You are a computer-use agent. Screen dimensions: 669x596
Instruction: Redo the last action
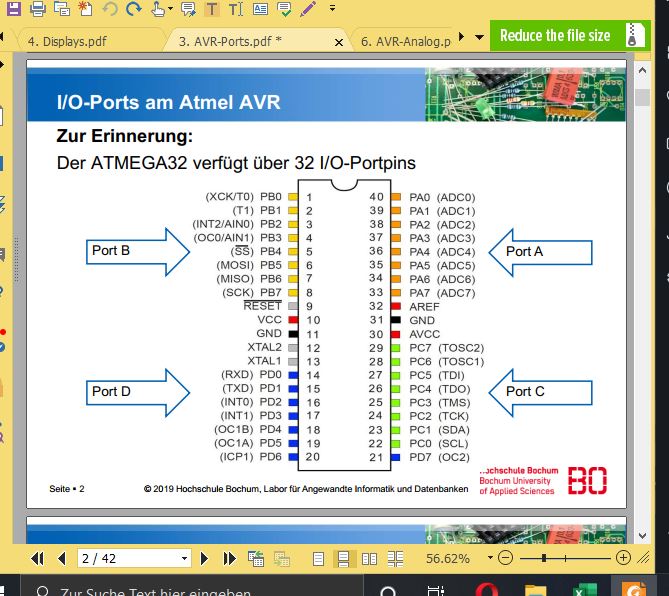point(134,8)
